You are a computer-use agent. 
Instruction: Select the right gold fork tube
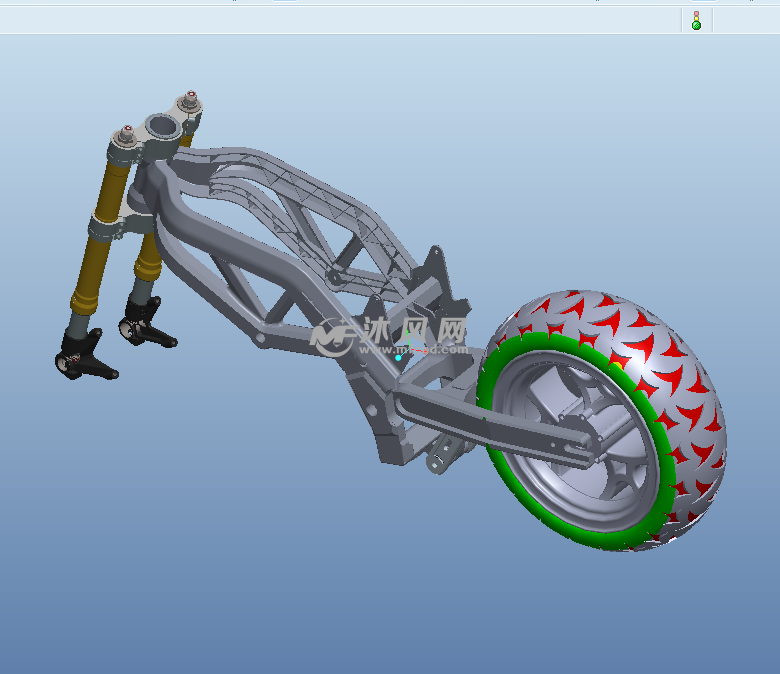click(149, 255)
